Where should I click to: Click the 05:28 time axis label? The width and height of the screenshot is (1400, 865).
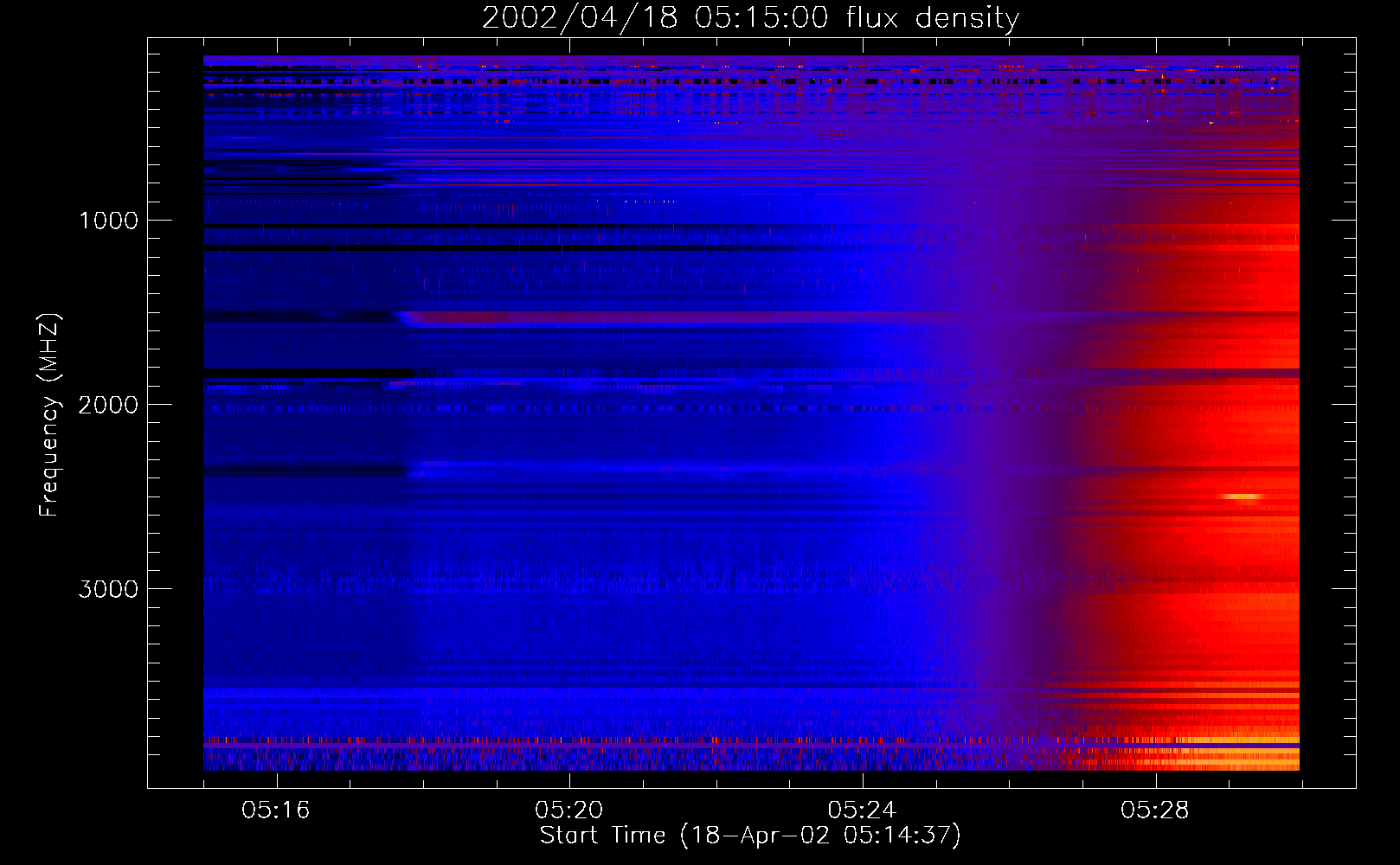(1155, 811)
